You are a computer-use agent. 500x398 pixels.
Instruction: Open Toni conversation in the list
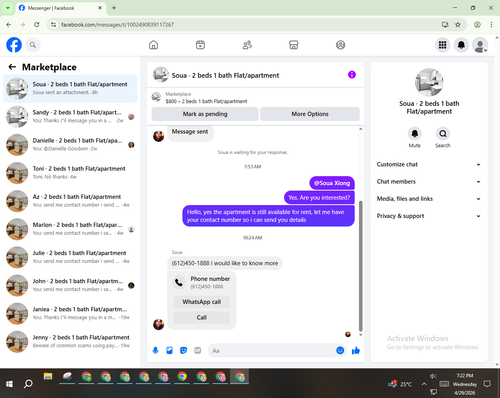pyautogui.click(x=70, y=173)
